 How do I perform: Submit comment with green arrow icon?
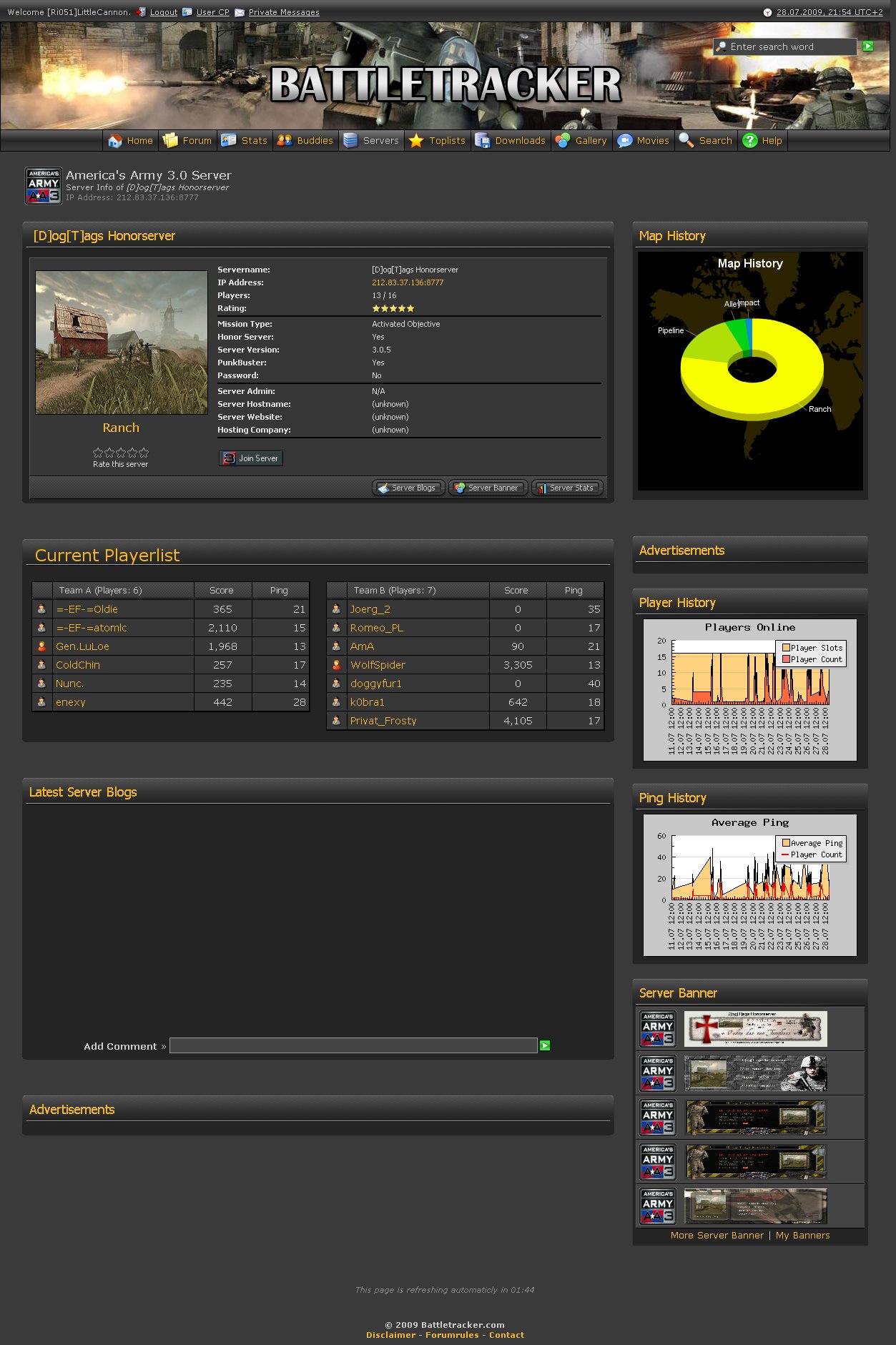pyautogui.click(x=545, y=1045)
